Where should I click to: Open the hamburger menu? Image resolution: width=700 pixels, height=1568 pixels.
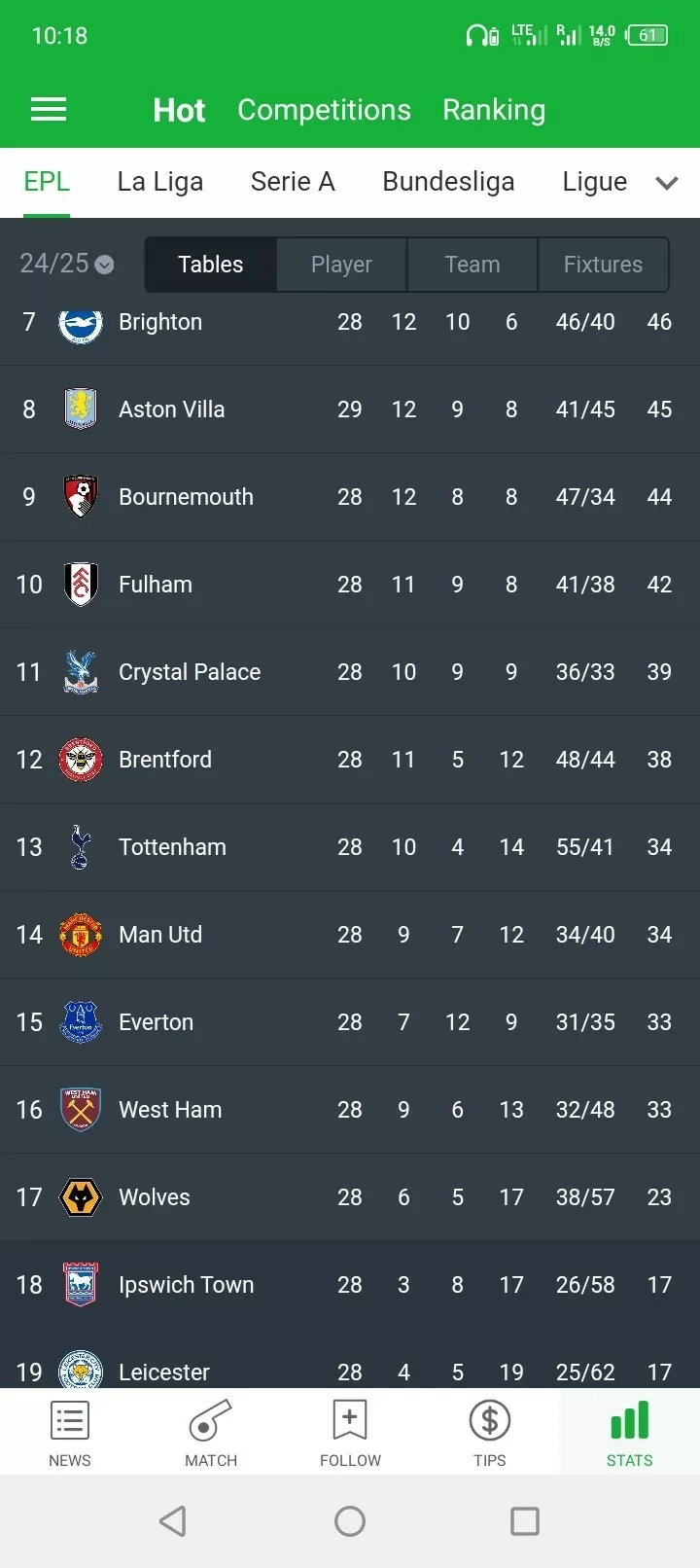click(x=49, y=110)
